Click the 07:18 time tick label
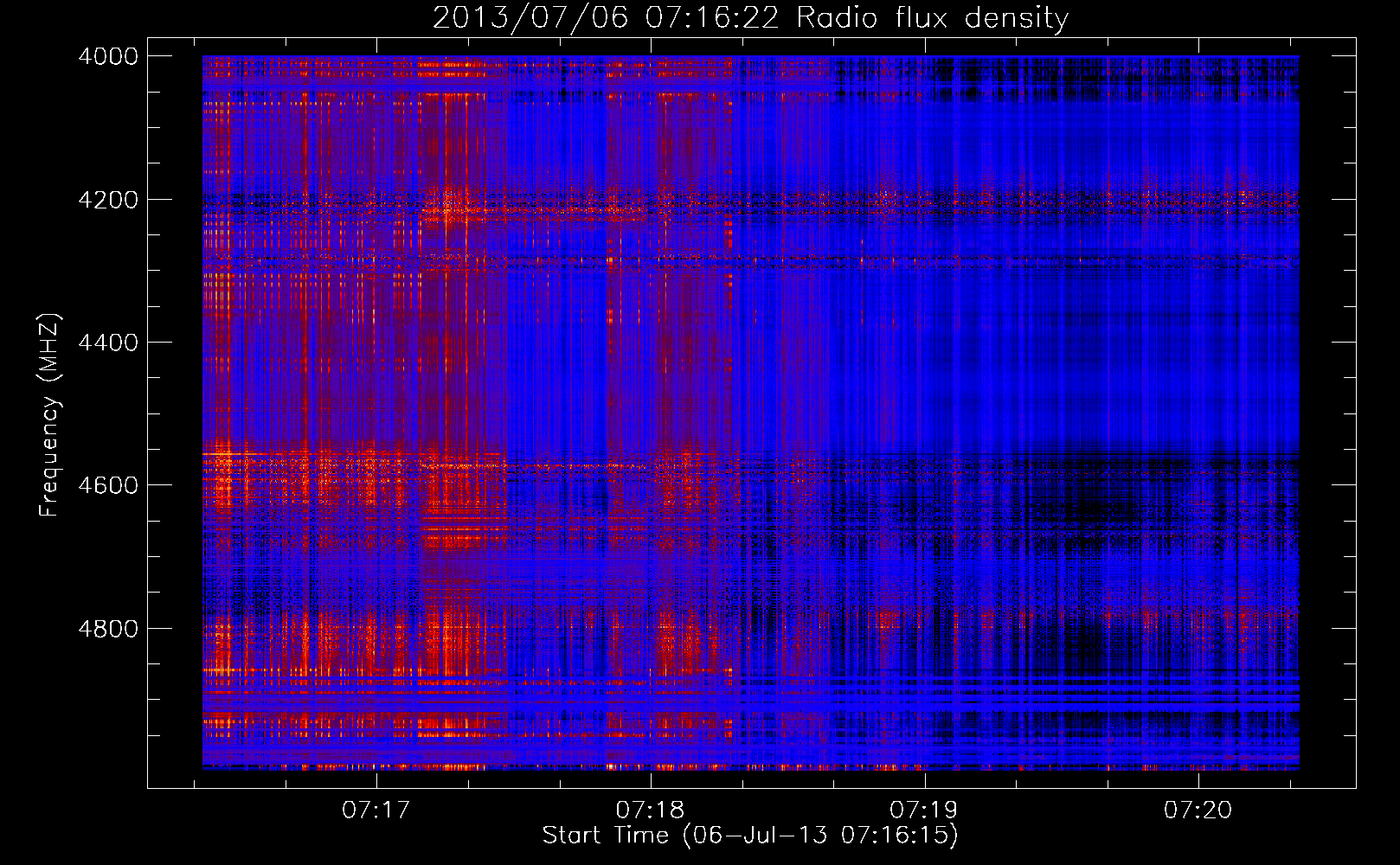This screenshot has width=1400, height=865. pos(650,811)
